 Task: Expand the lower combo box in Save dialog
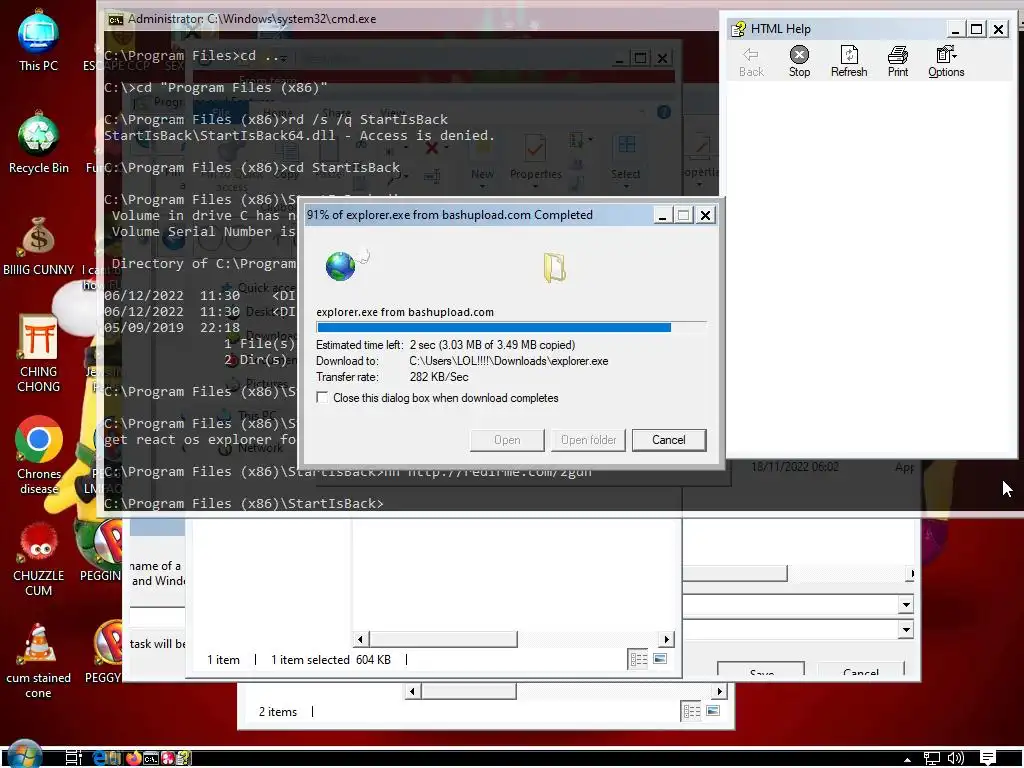(906, 630)
